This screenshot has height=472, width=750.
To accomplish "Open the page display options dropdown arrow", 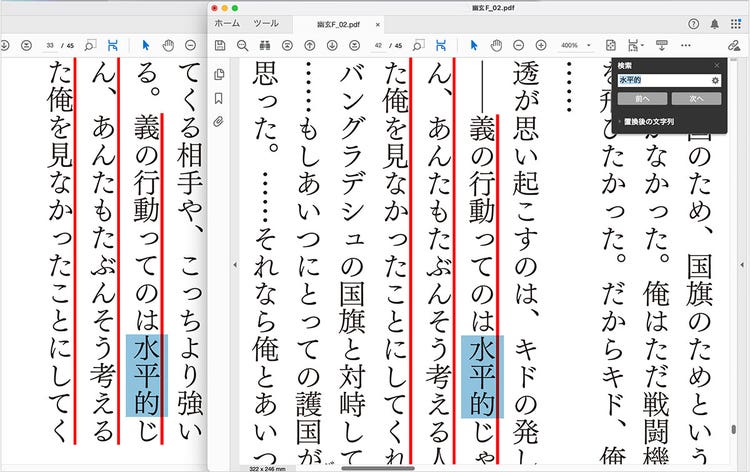I will coord(642,45).
